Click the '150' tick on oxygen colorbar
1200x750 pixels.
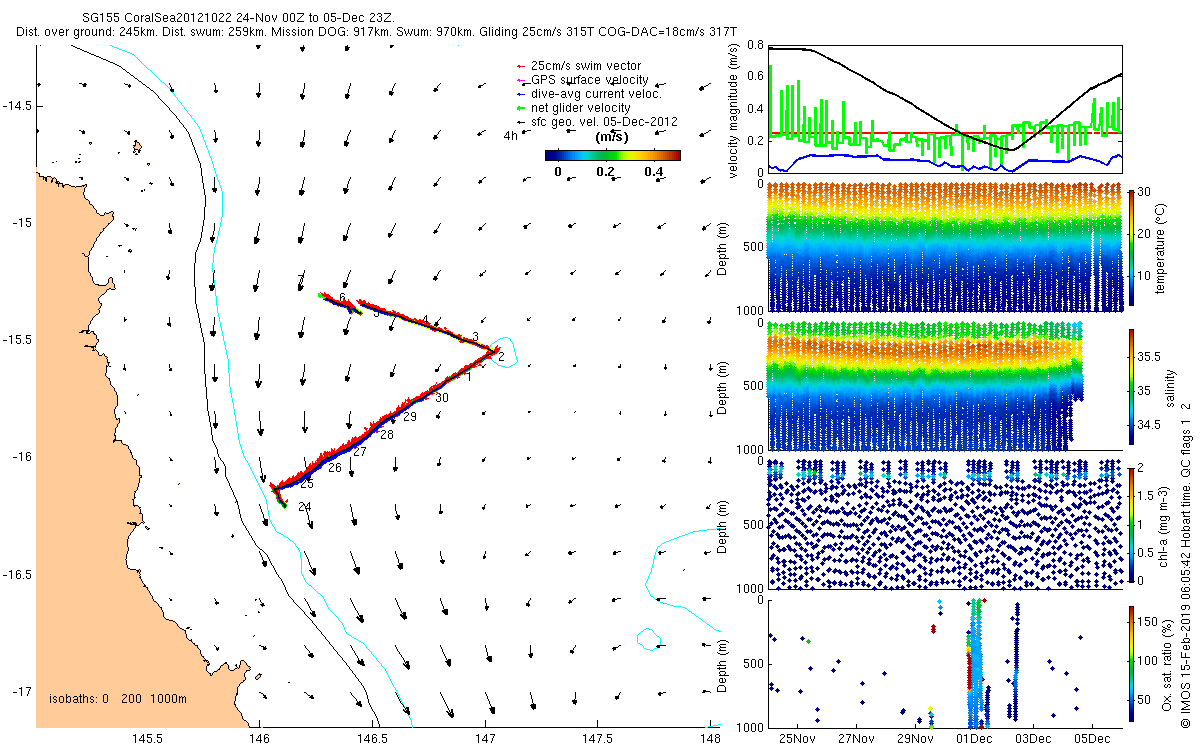pyautogui.click(x=1149, y=621)
